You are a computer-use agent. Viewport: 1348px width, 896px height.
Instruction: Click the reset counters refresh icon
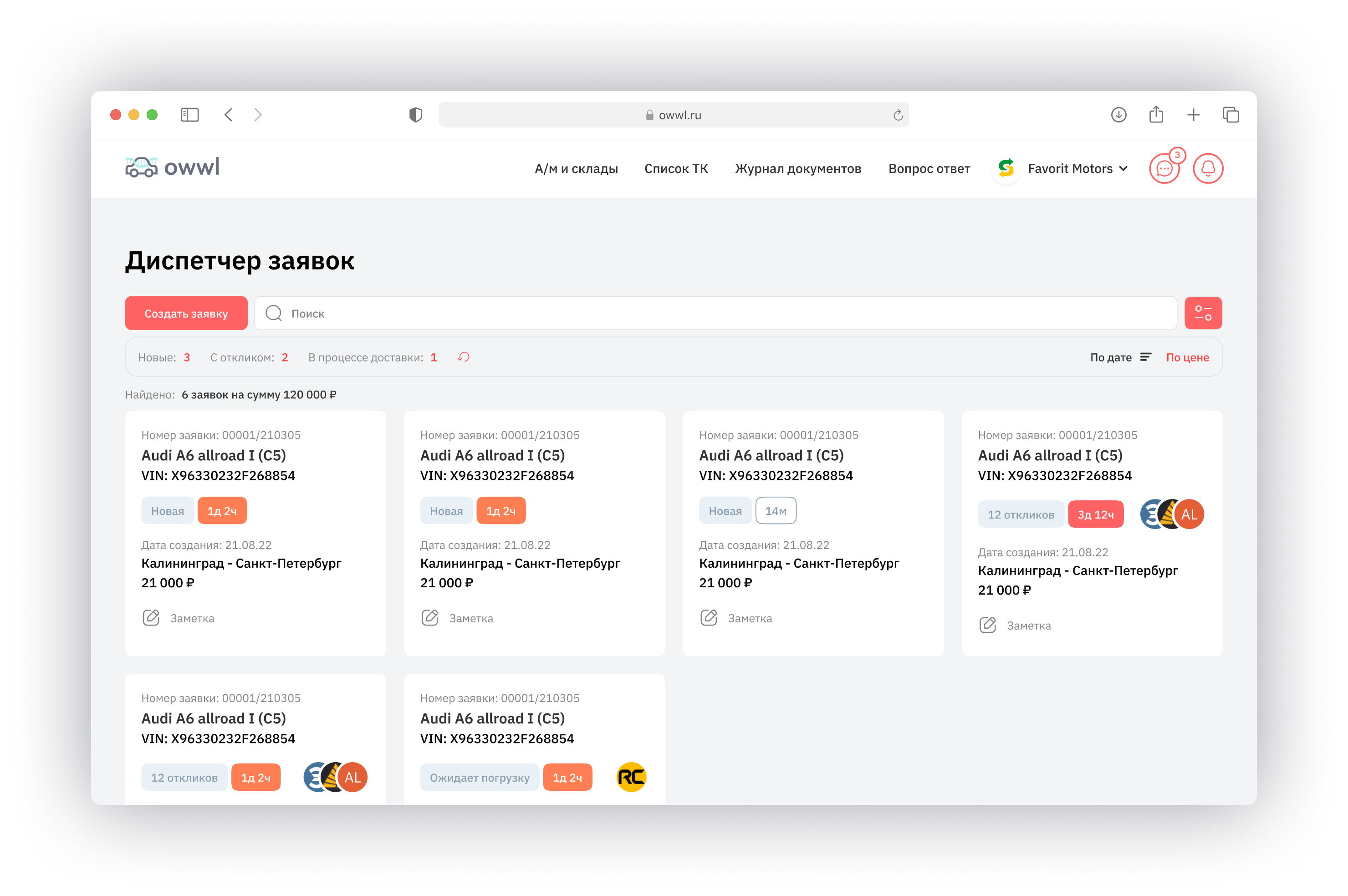[x=464, y=357]
